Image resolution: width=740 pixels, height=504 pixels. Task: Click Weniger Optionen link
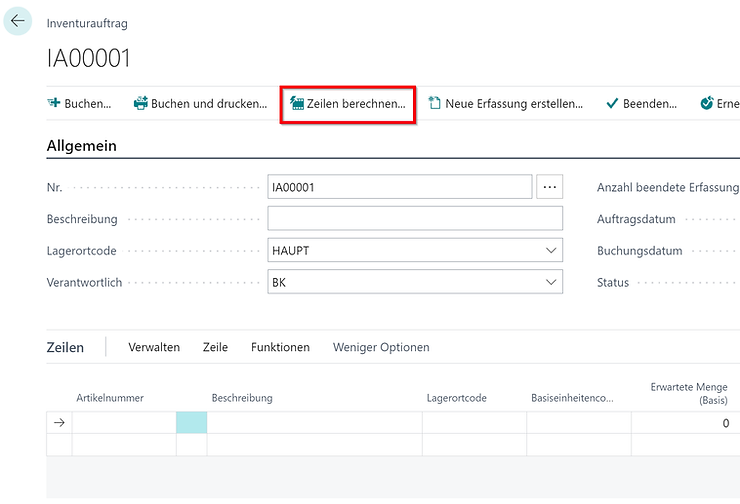click(381, 347)
